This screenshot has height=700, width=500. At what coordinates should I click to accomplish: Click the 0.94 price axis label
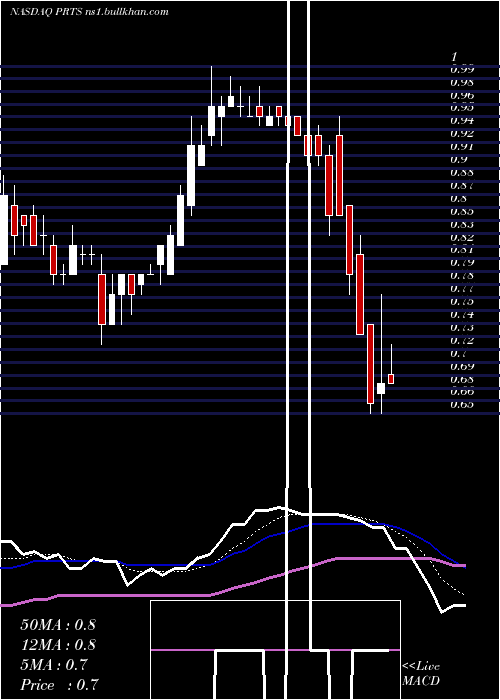coord(462,121)
